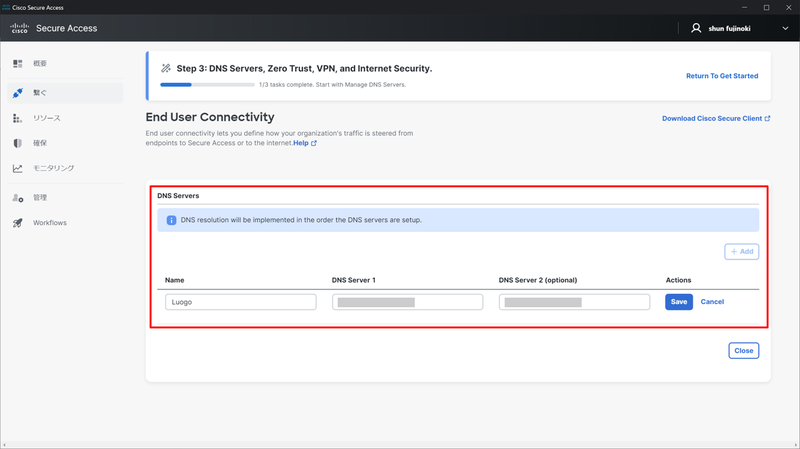Click the Close button
Screen dimensions: 800x449
(743, 351)
